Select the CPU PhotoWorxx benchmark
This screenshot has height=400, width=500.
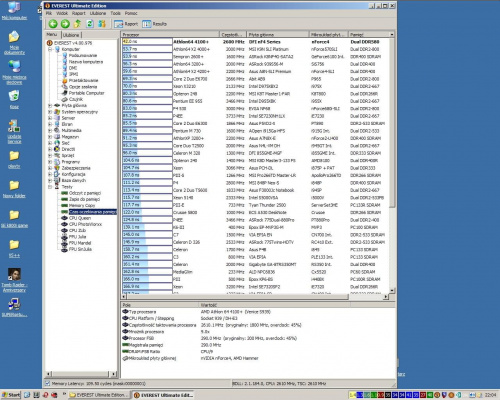85,224
